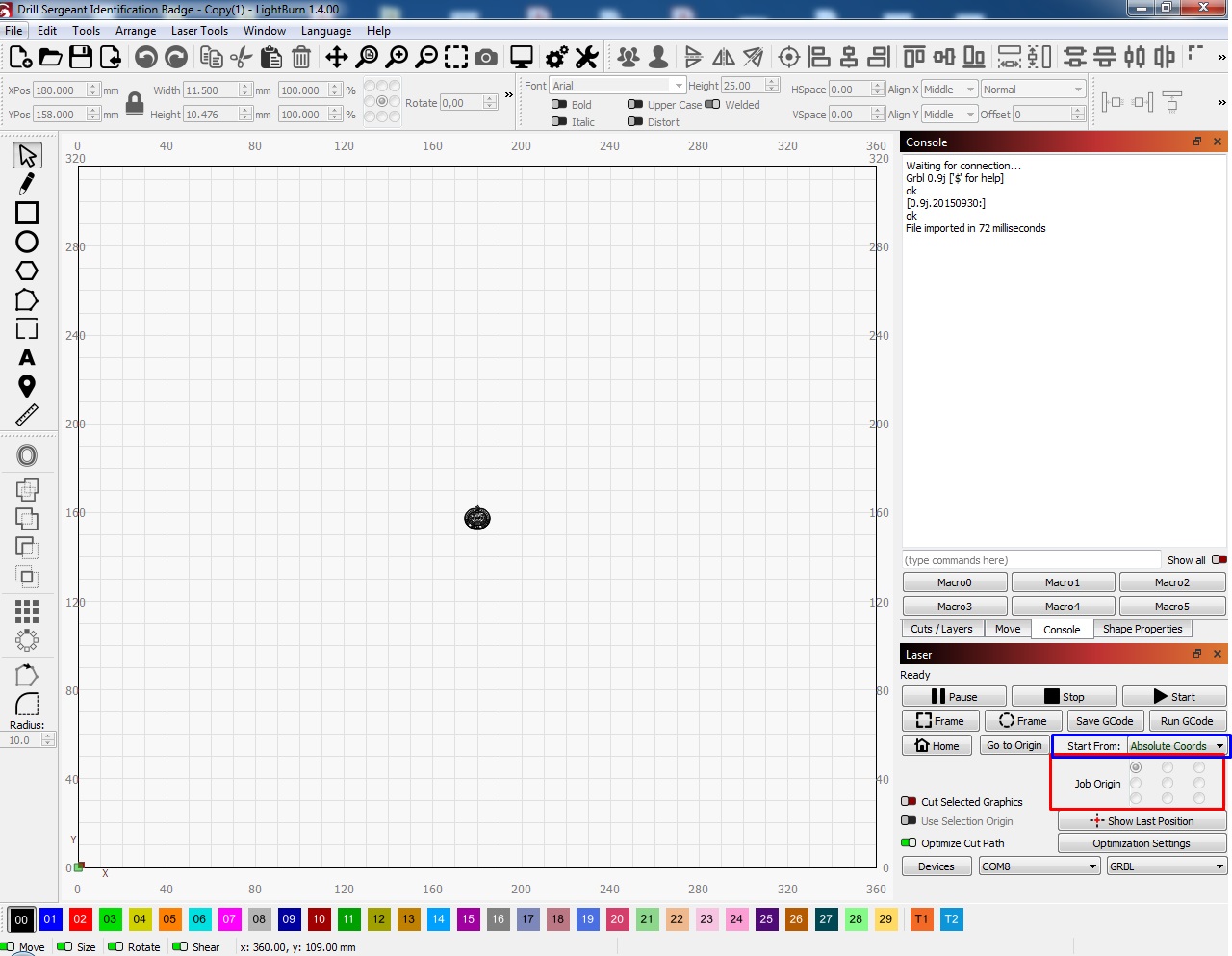Switch to the Shape Properties tab
This screenshot has height=956, width=1232.
click(1142, 629)
